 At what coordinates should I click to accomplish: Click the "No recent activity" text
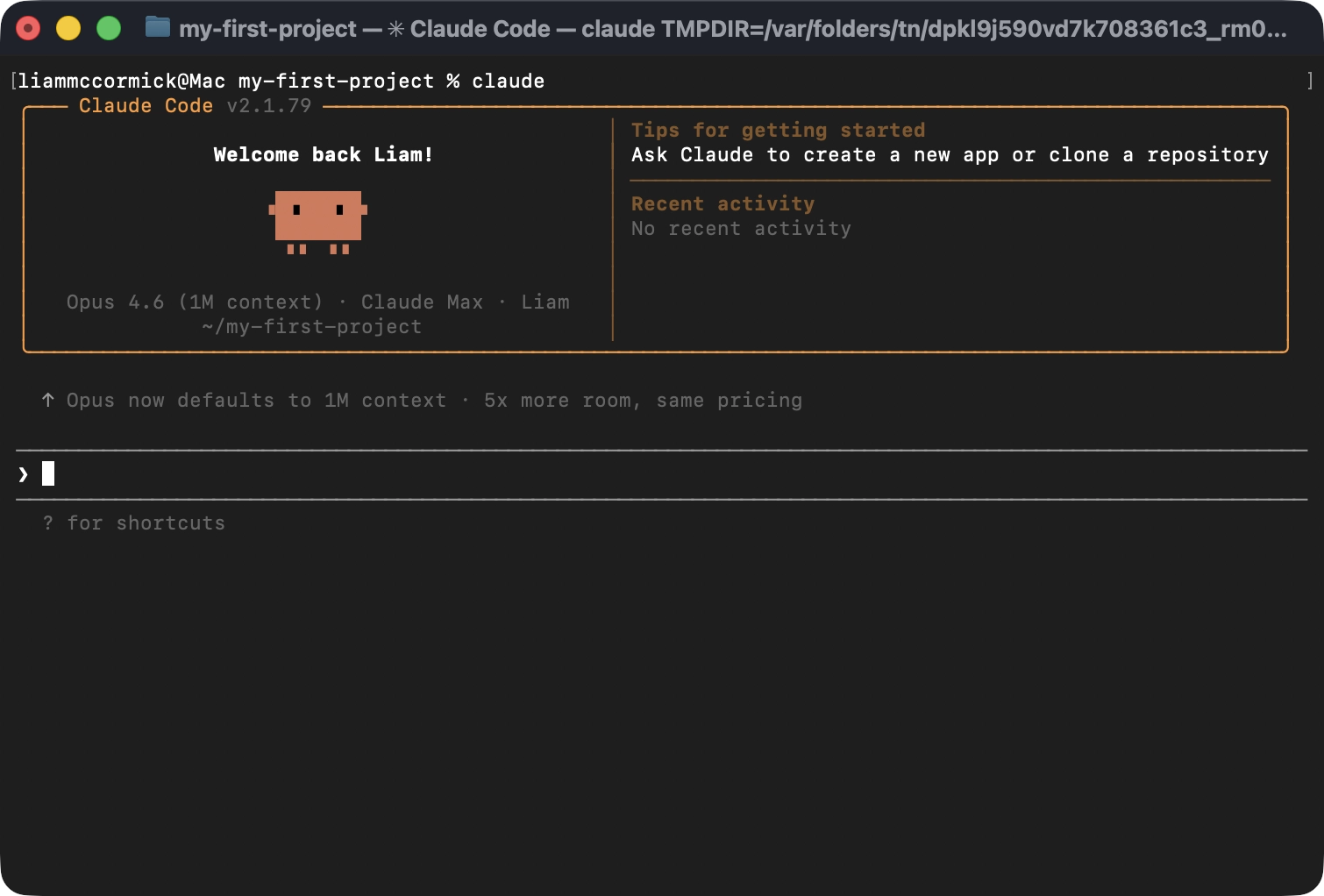(741, 229)
